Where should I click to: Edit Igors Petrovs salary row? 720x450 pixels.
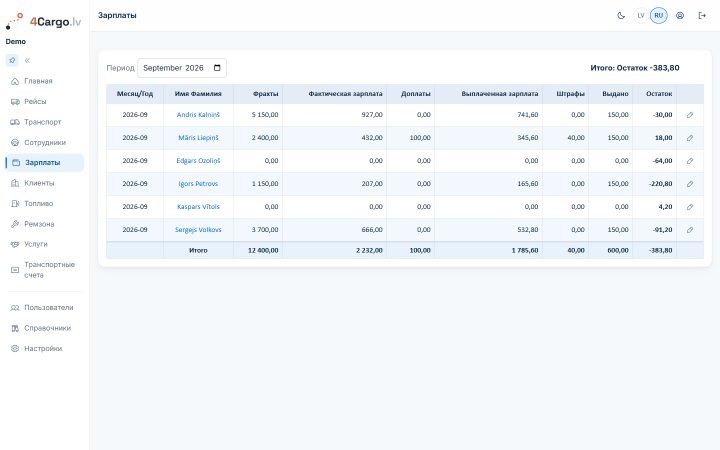coord(690,184)
